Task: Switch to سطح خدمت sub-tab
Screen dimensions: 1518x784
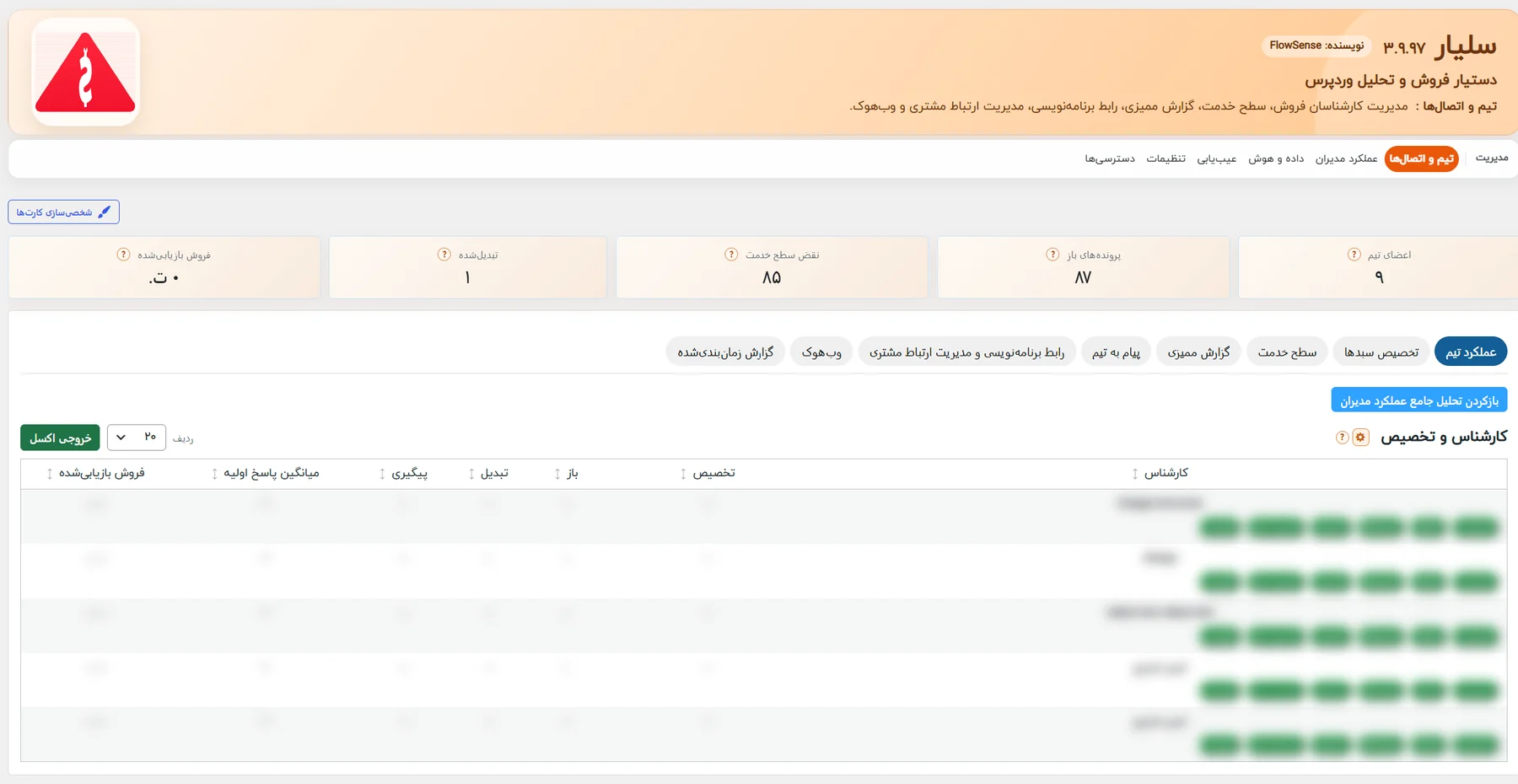Action: point(1287,352)
